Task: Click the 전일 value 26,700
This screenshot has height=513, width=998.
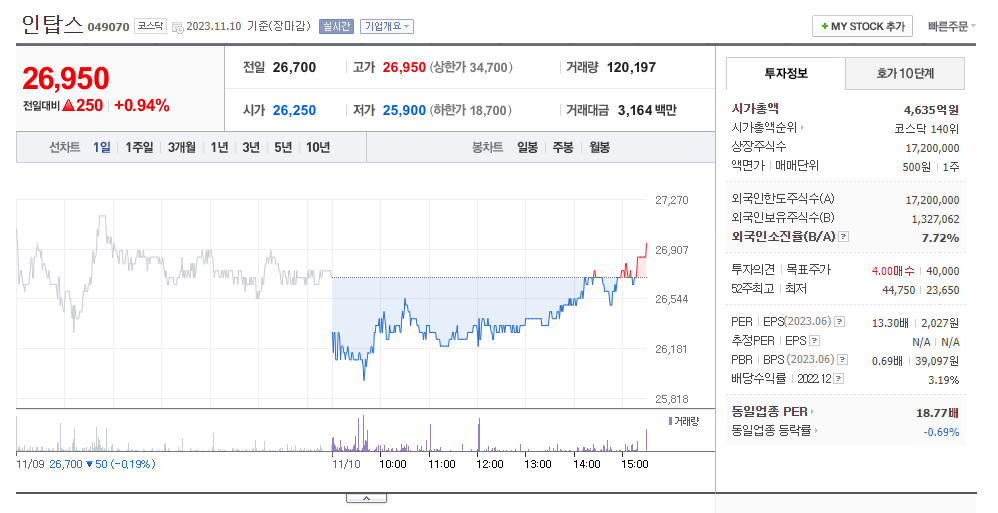Action: (294, 67)
